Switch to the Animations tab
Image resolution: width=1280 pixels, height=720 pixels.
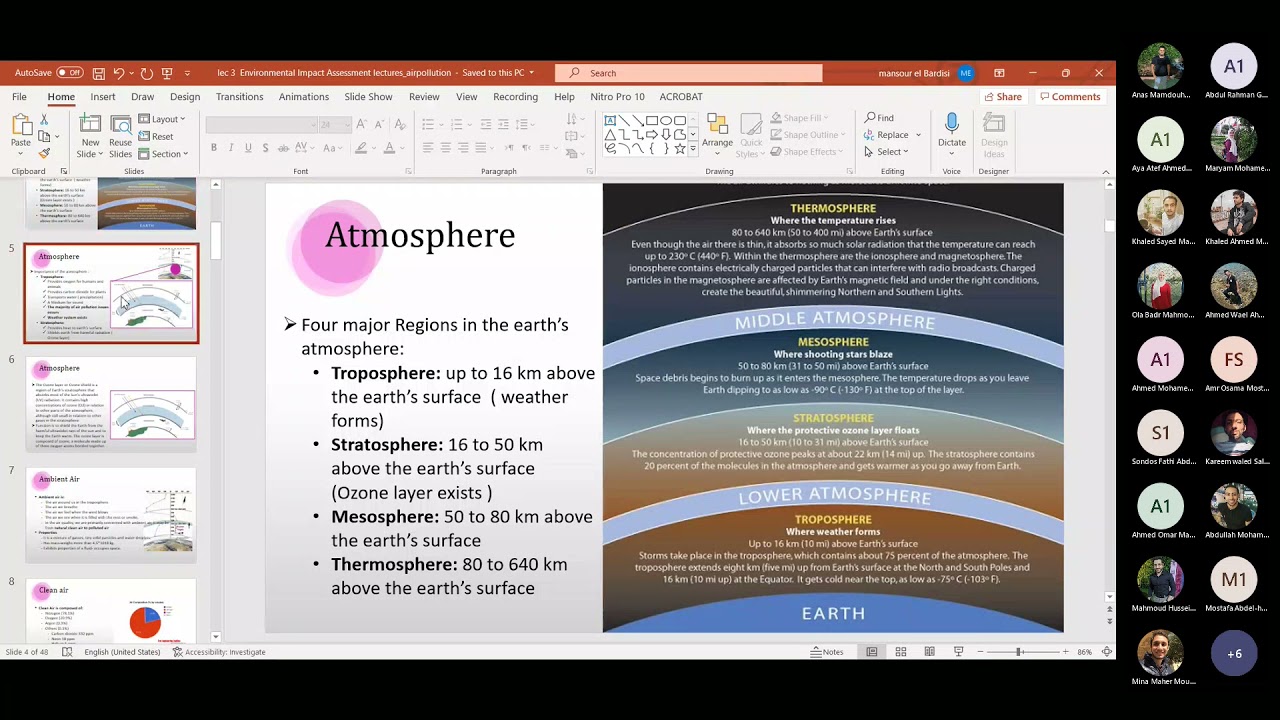point(304,97)
